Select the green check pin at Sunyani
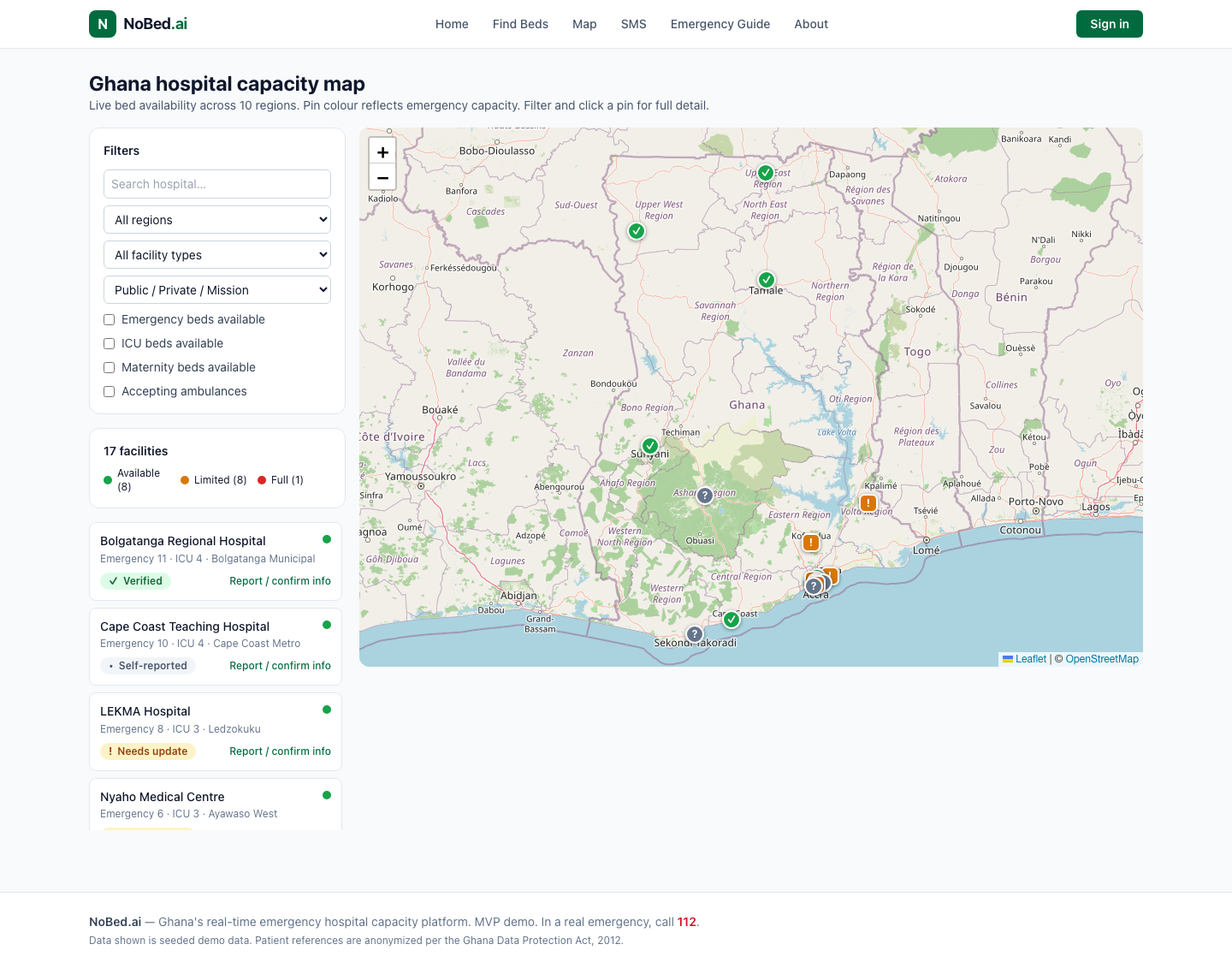 click(x=650, y=446)
